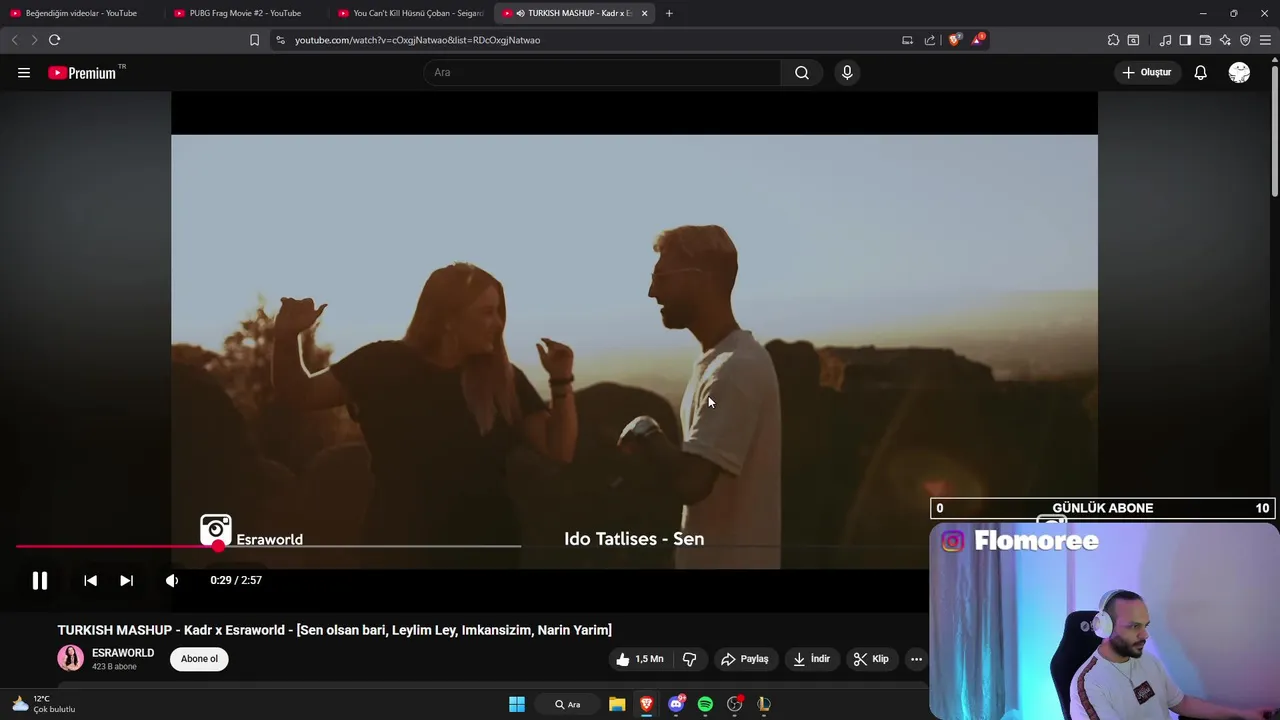Skip to the previous video
The width and height of the screenshot is (1280, 720).
click(90, 581)
